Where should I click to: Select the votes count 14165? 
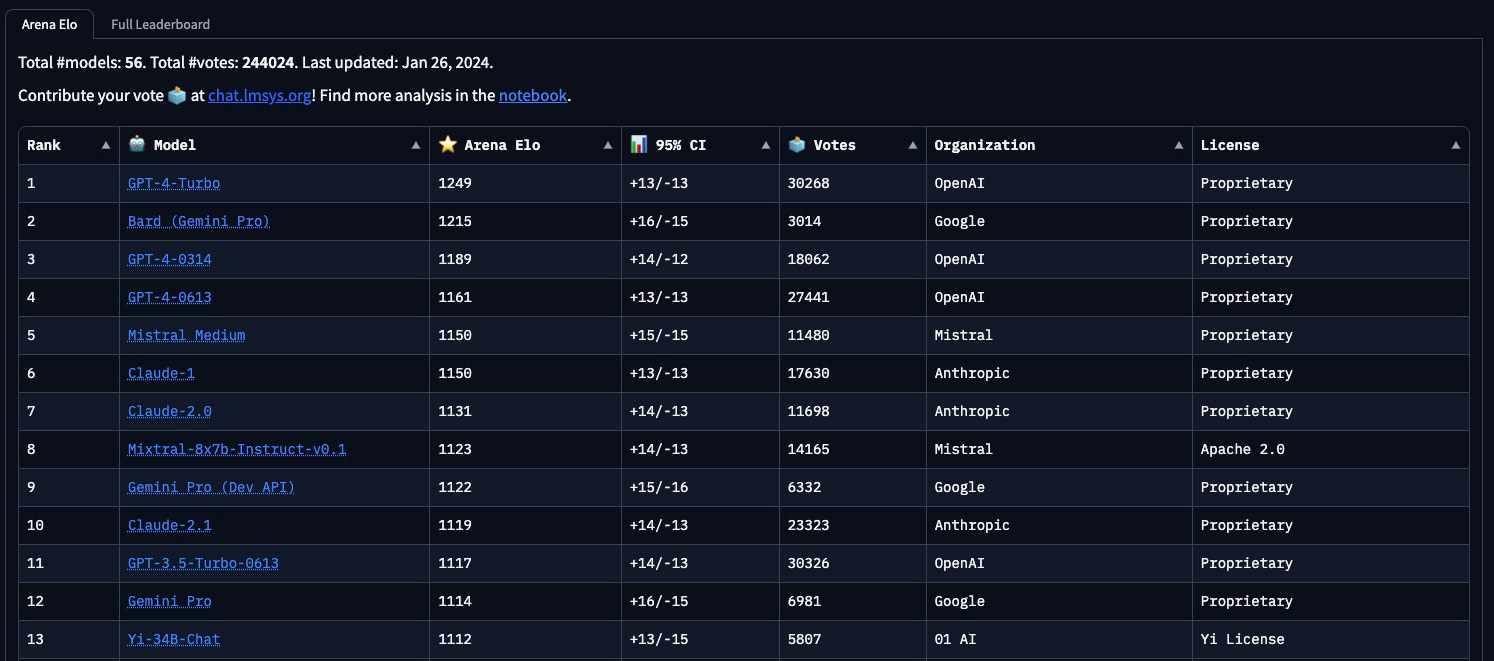click(x=809, y=449)
